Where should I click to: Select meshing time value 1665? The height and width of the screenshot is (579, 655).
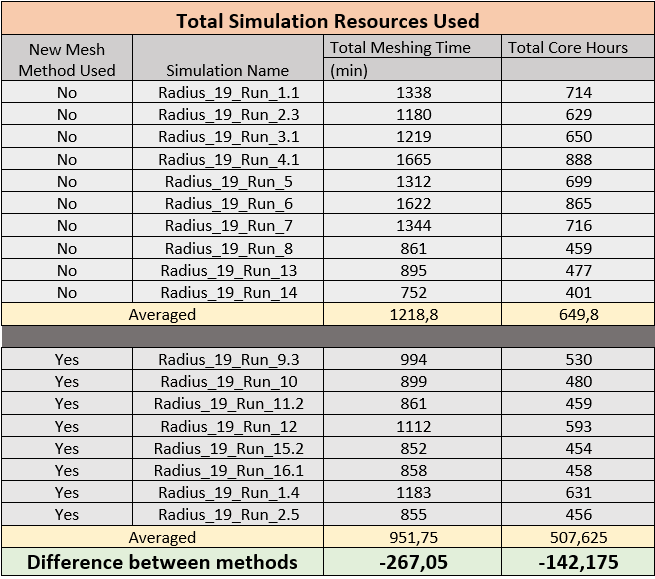(414, 159)
